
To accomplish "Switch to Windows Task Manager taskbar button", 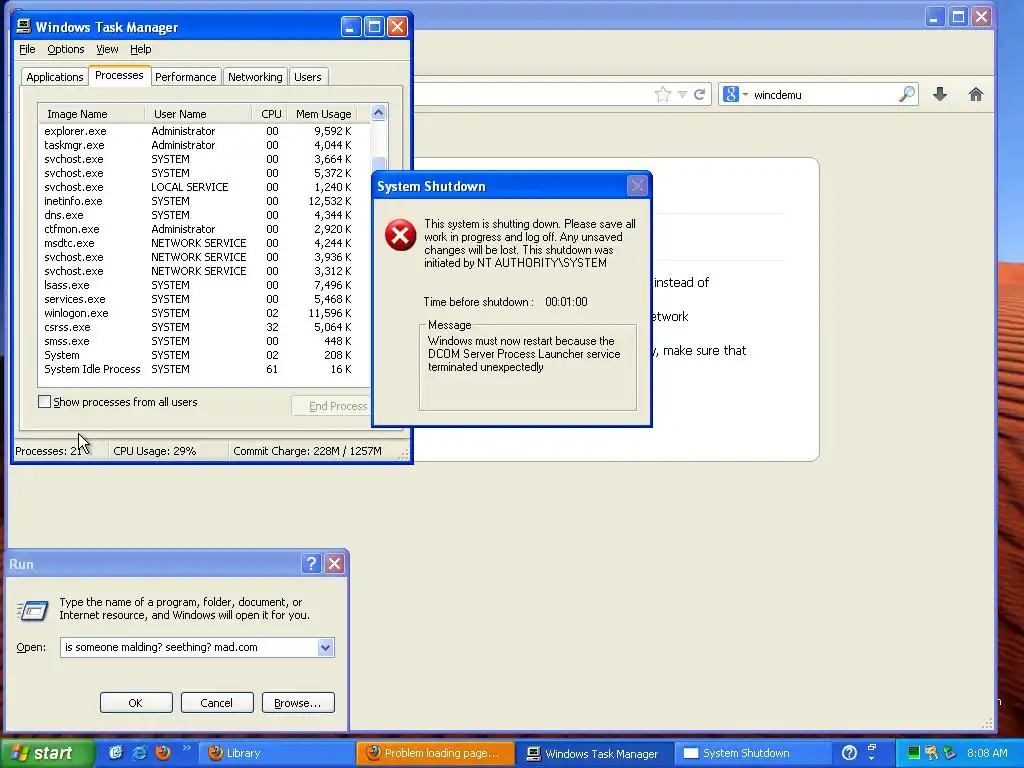I will (x=595, y=754).
